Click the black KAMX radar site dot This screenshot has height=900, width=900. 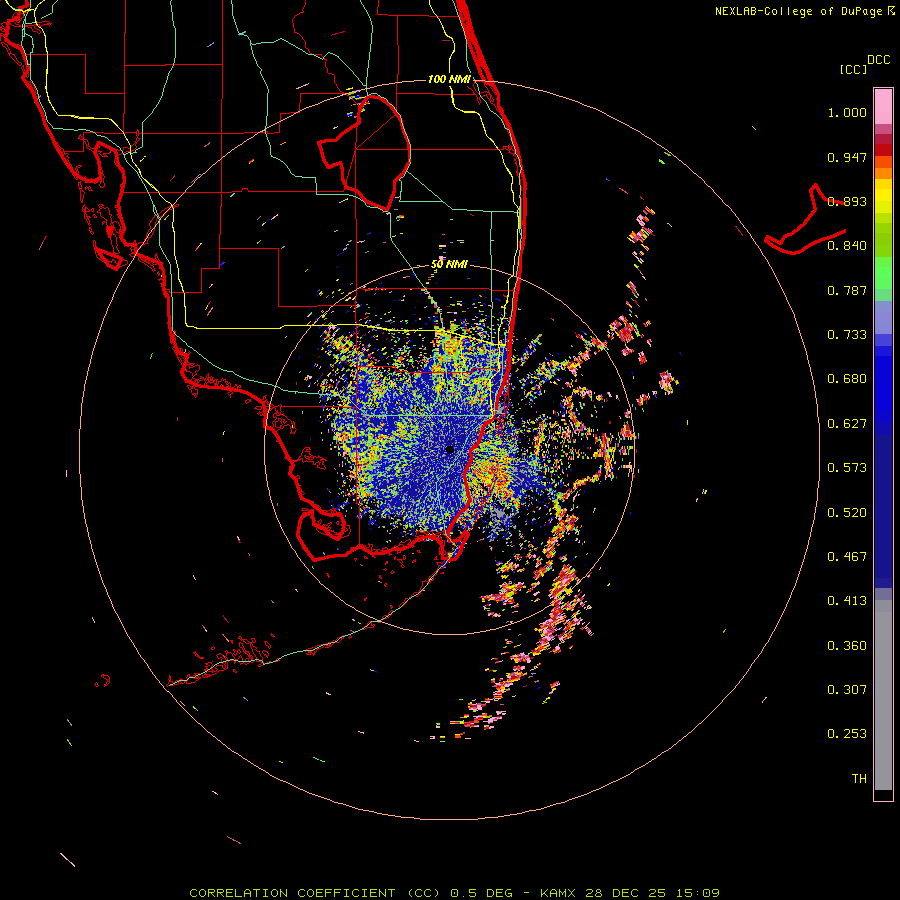[x=450, y=450]
